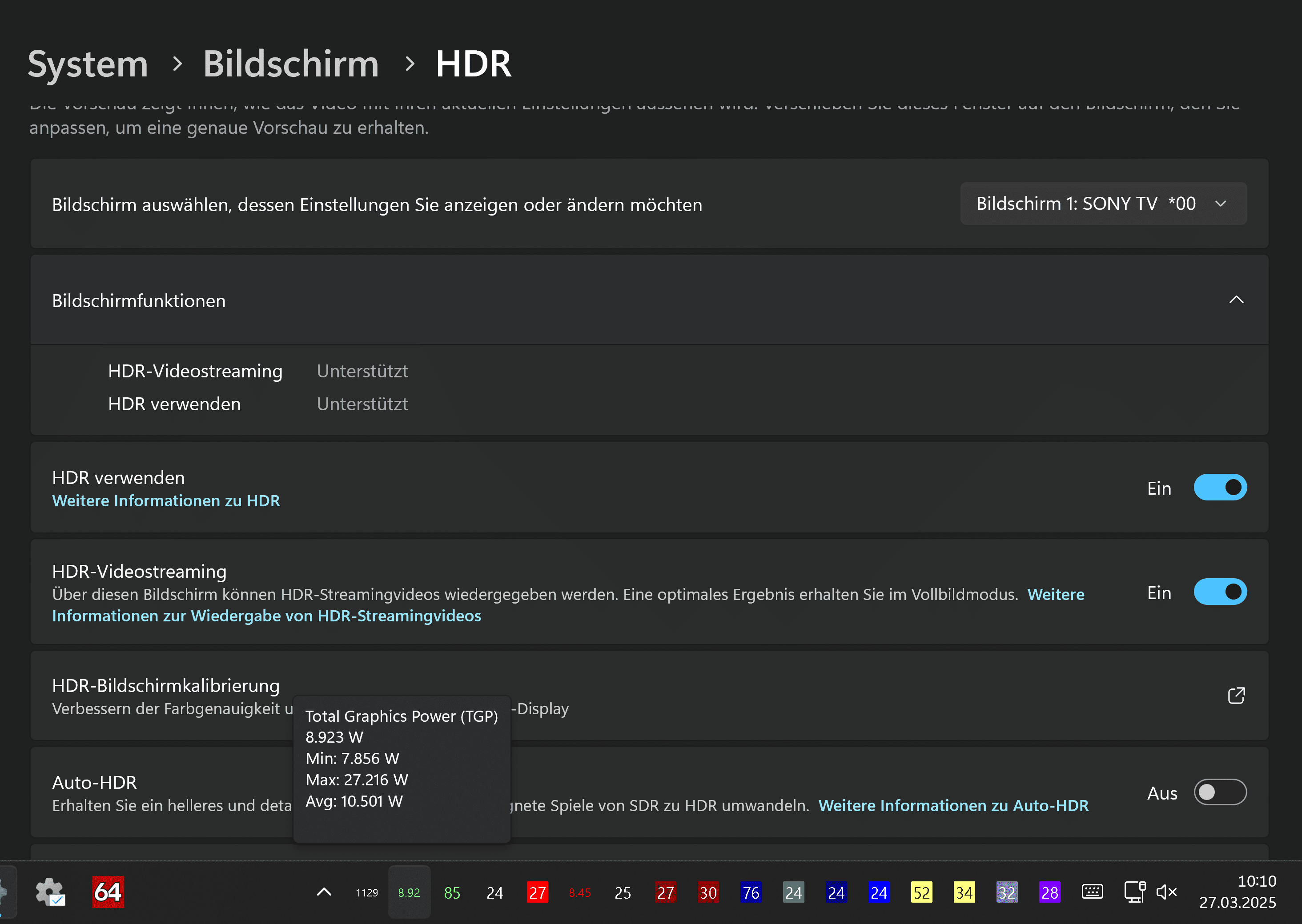This screenshot has width=1302, height=924.
Task: Open the touch keyboard tray icon
Action: click(x=1092, y=892)
